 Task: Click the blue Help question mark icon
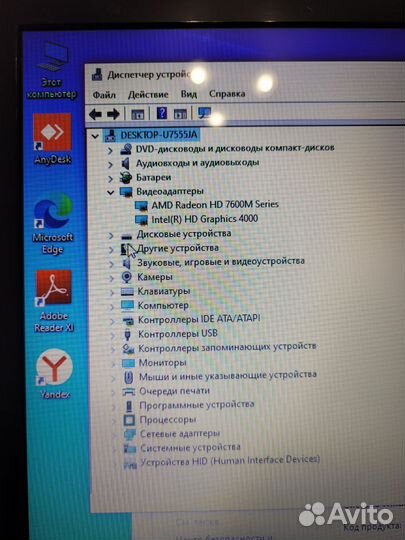pyautogui.click(x=162, y=113)
